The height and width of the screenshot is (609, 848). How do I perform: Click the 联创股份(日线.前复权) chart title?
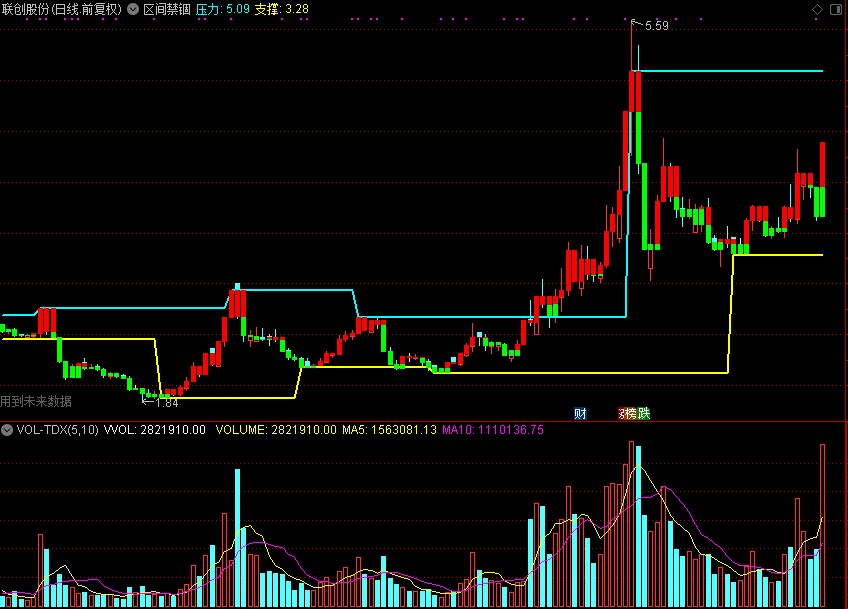coord(61,9)
